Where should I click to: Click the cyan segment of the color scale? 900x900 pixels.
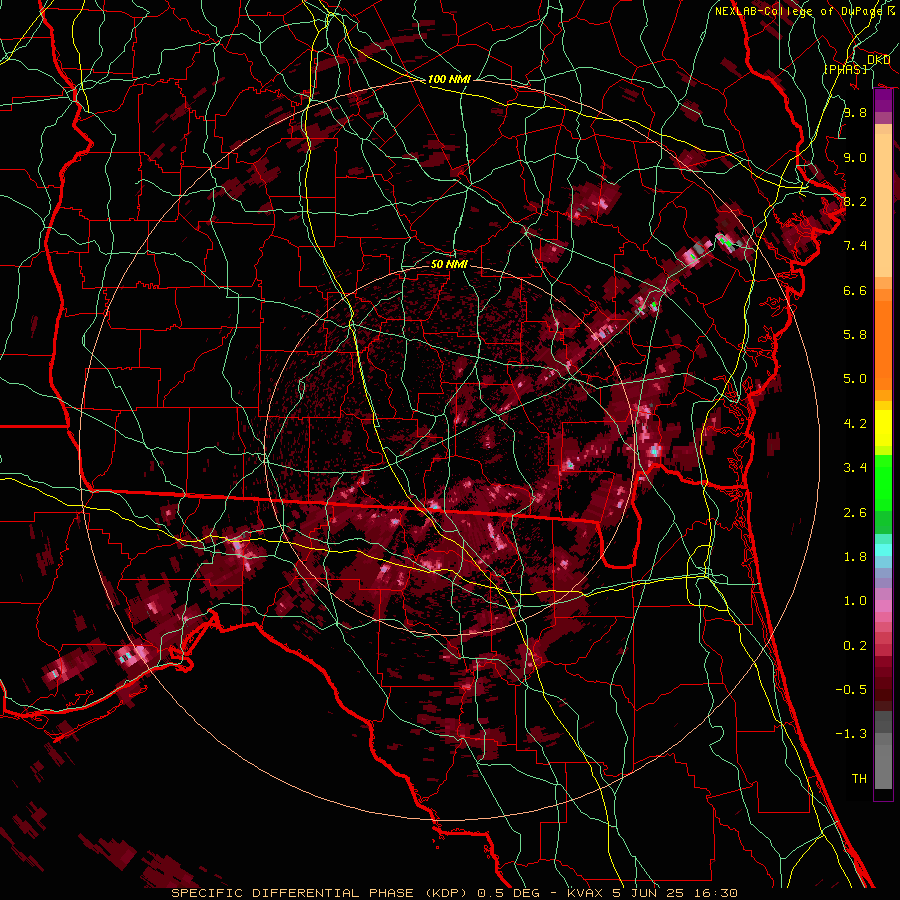pos(883,550)
